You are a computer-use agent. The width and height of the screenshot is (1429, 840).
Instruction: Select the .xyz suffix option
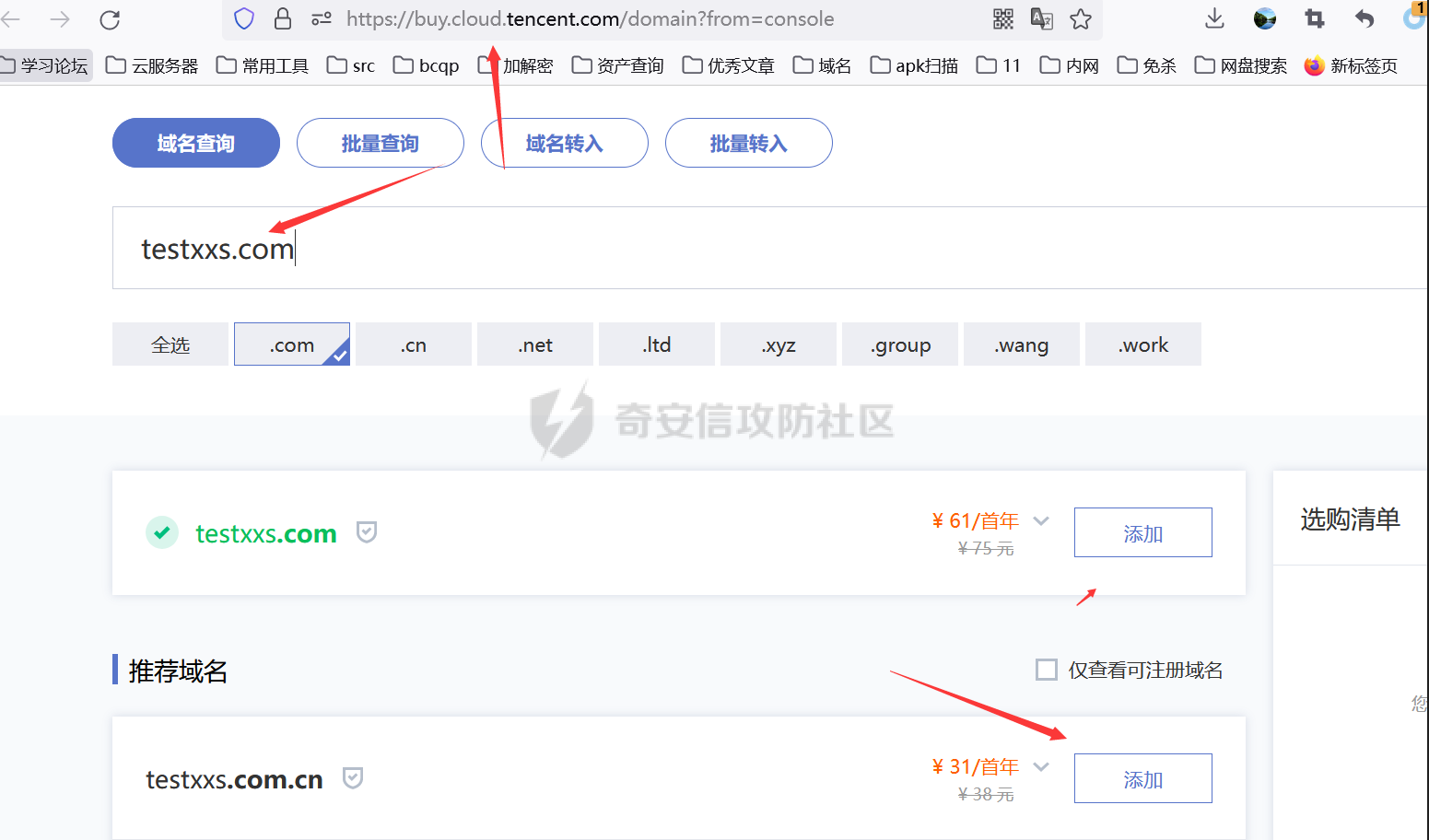click(x=779, y=344)
